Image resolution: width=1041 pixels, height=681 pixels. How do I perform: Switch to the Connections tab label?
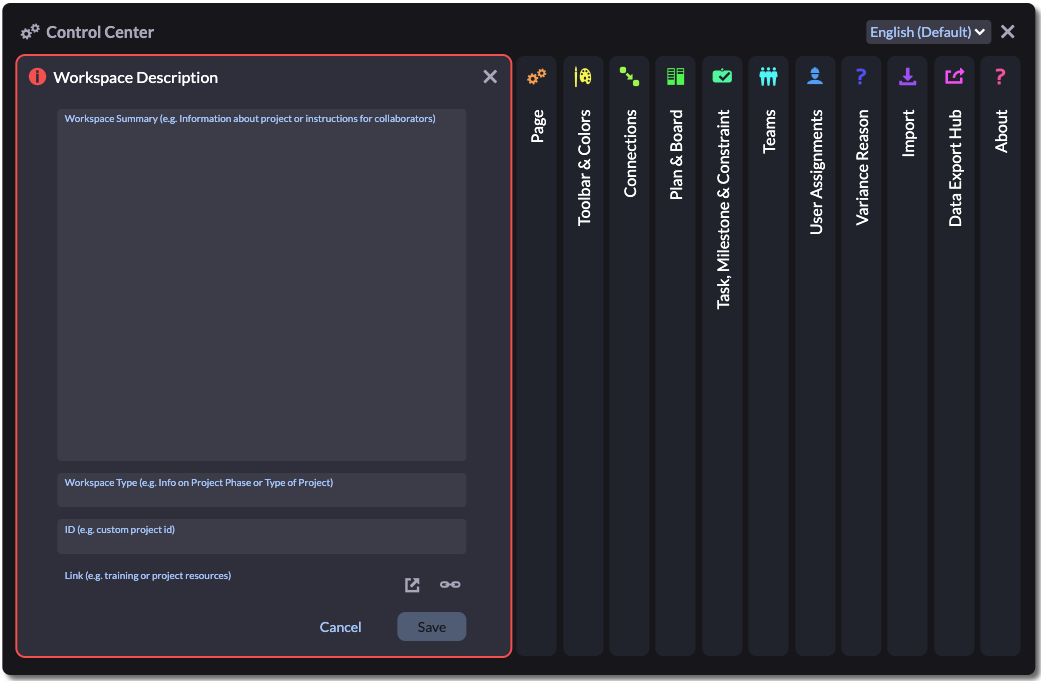(x=630, y=153)
